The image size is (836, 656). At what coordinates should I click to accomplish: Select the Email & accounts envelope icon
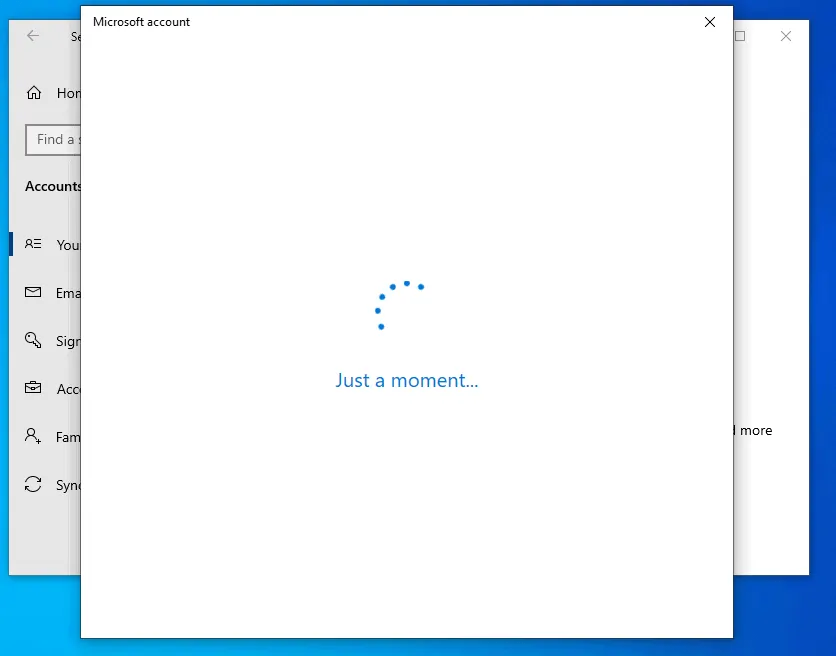point(33,292)
